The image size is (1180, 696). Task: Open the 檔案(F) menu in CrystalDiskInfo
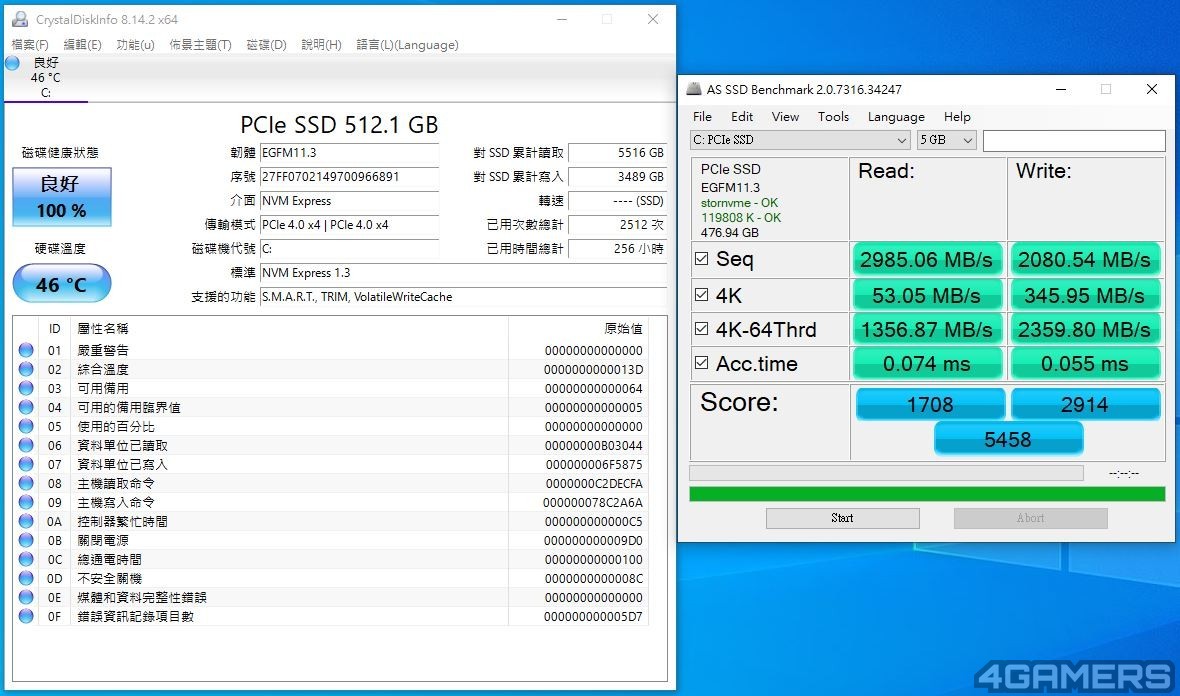30,44
